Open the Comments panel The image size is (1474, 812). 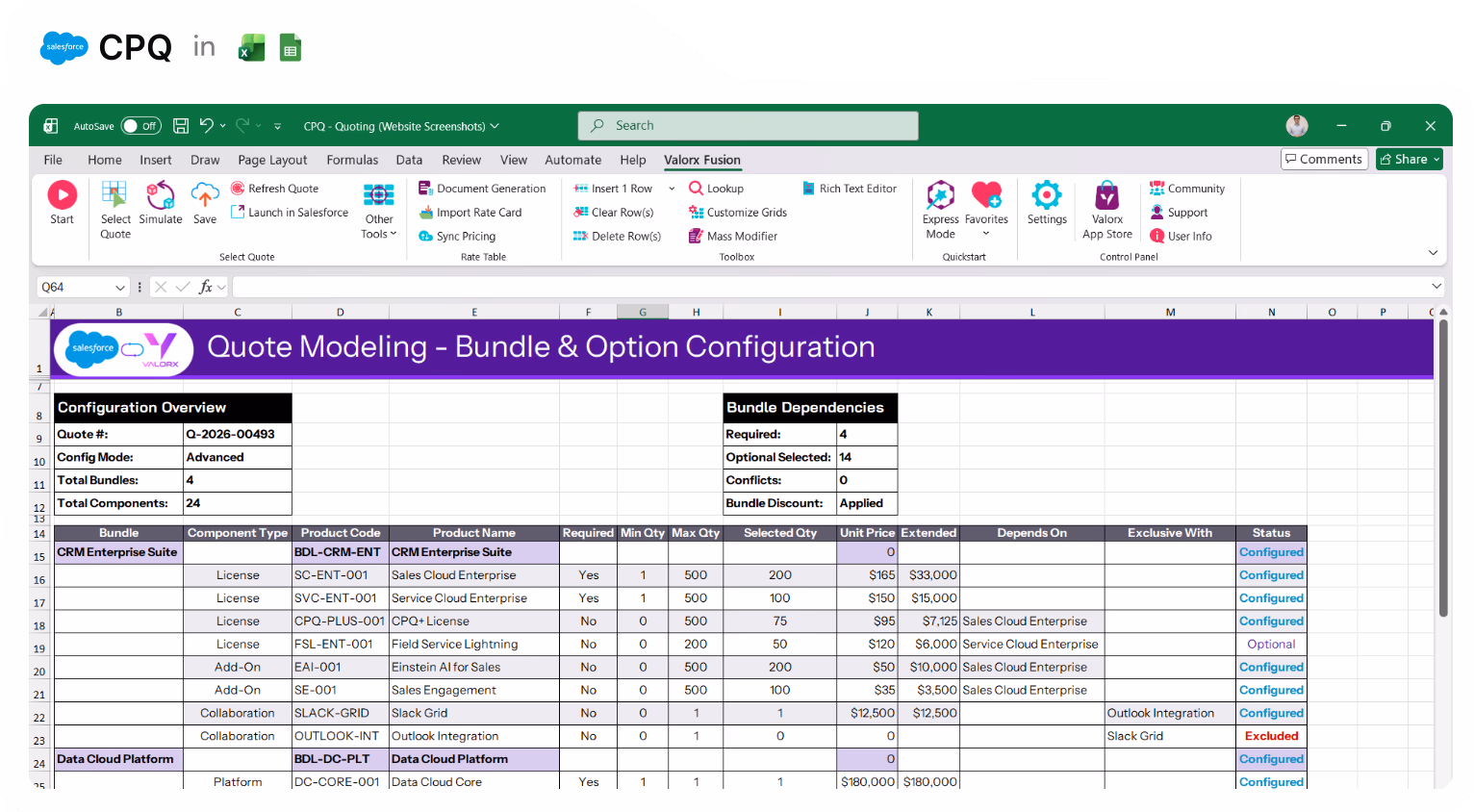point(1324,159)
